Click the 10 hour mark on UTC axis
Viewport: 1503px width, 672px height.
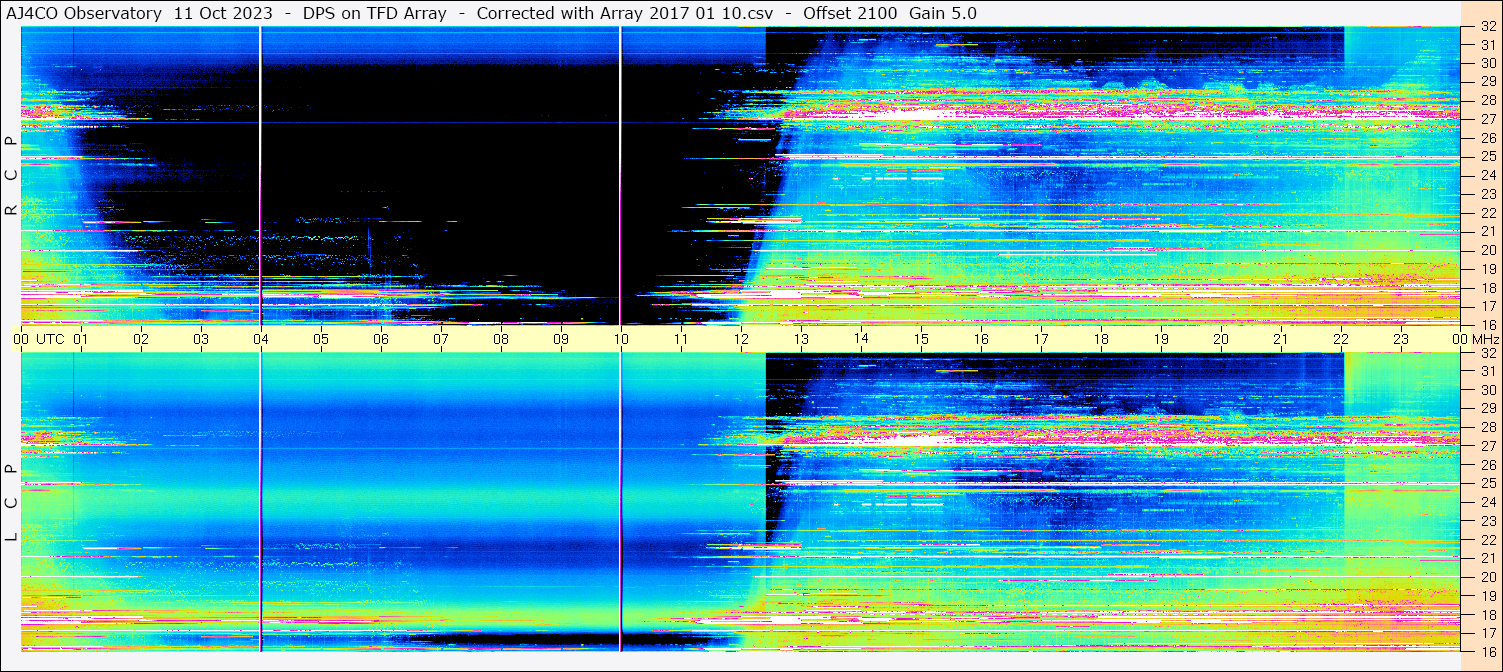click(x=621, y=339)
